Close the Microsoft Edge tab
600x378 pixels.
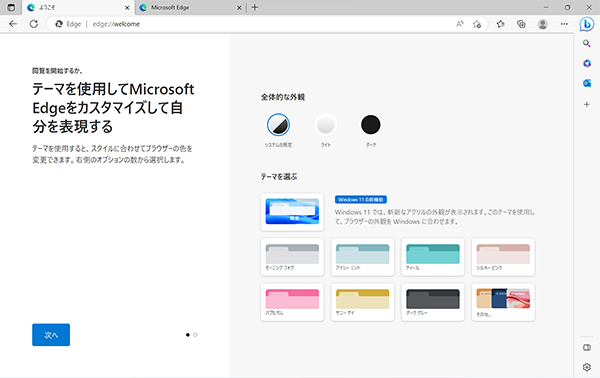pyautogui.click(x=239, y=8)
